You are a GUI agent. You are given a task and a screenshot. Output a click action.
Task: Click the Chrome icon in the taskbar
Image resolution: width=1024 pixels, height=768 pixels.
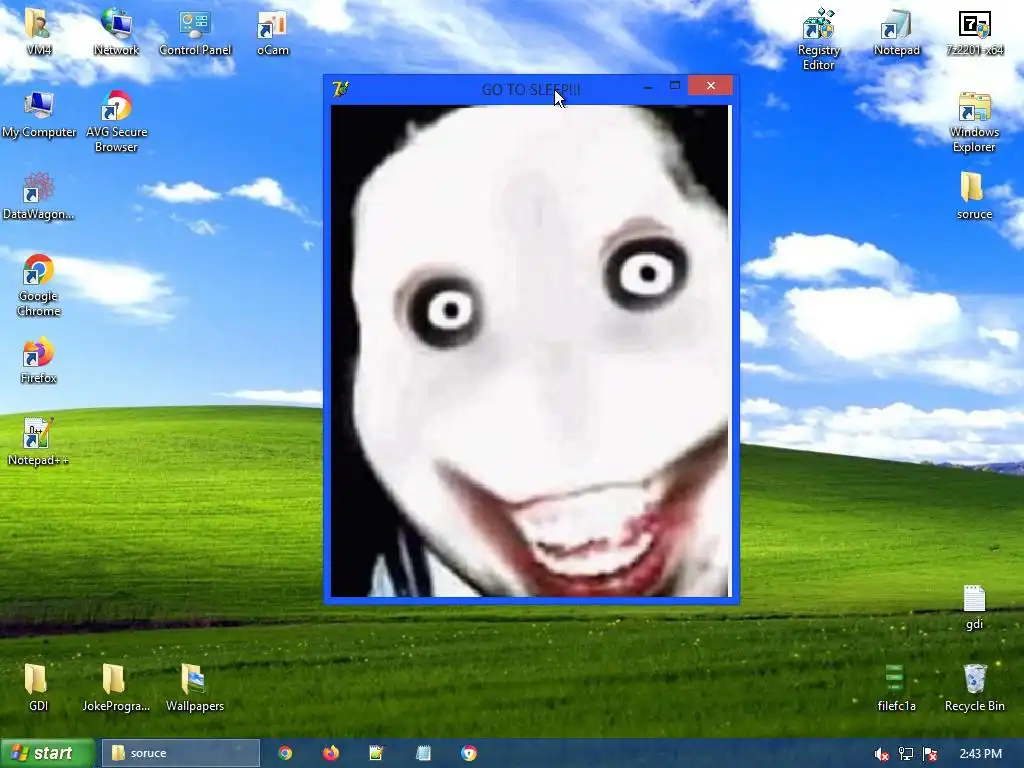(x=285, y=753)
